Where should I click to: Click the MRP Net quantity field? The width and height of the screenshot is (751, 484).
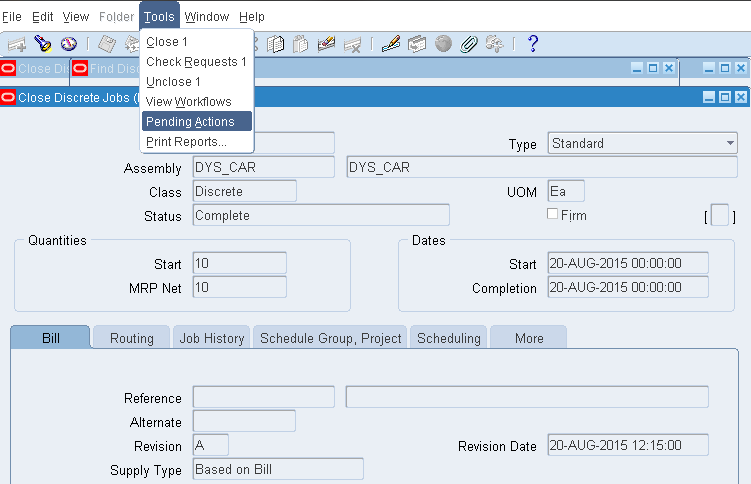(240, 287)
